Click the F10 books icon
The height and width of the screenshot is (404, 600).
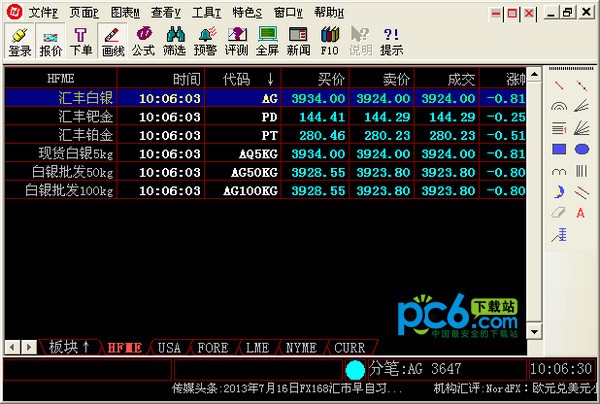click(x=329, y=41)
